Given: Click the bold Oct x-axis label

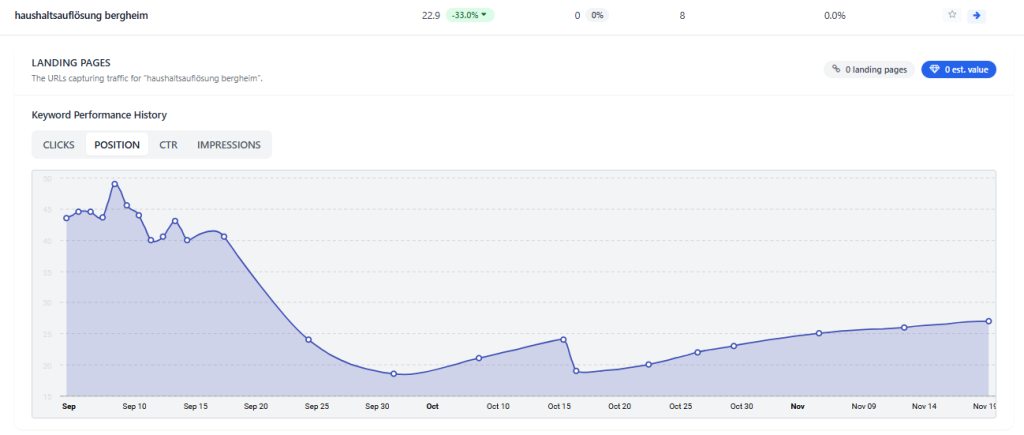Looking at the screenshot, I should tap(432, 406).
